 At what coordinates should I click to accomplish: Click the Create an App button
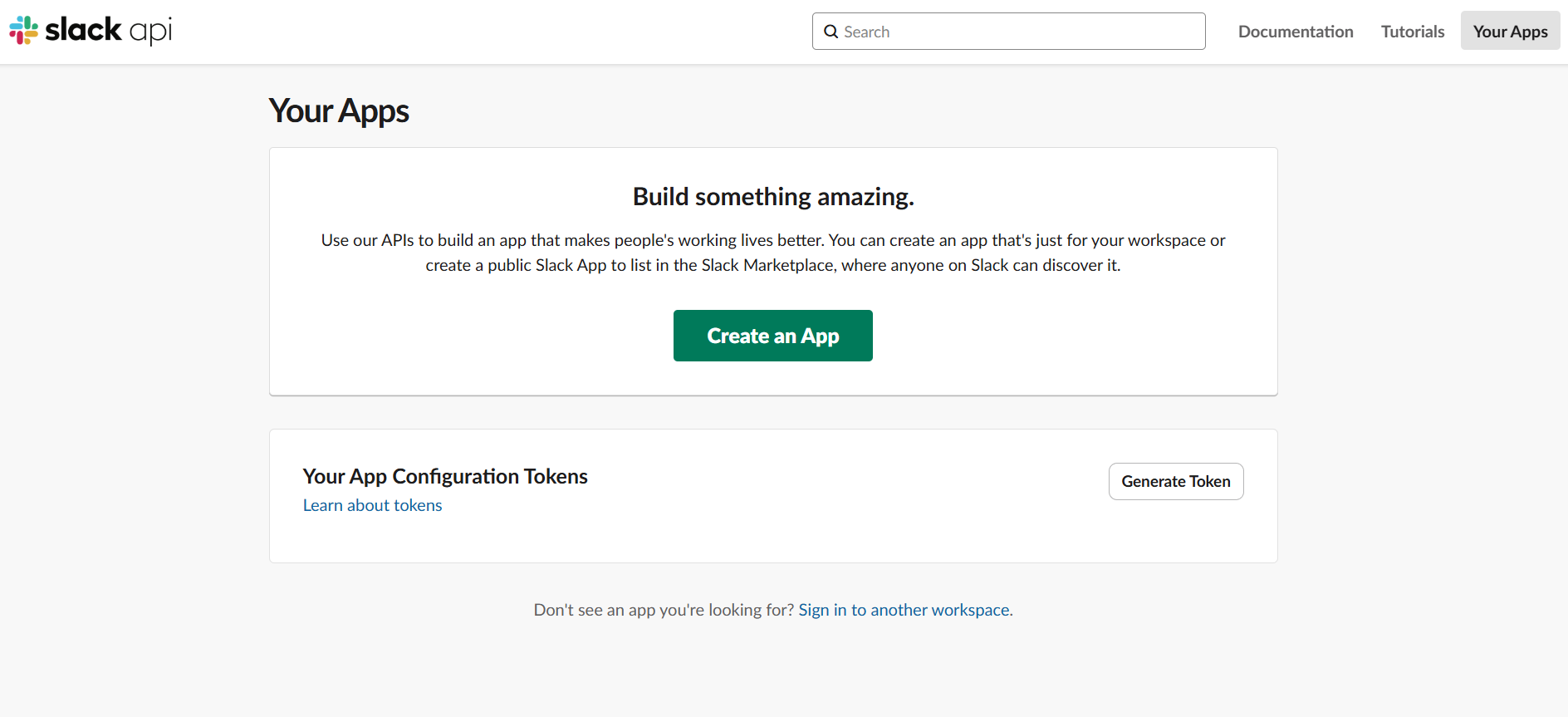773,336
